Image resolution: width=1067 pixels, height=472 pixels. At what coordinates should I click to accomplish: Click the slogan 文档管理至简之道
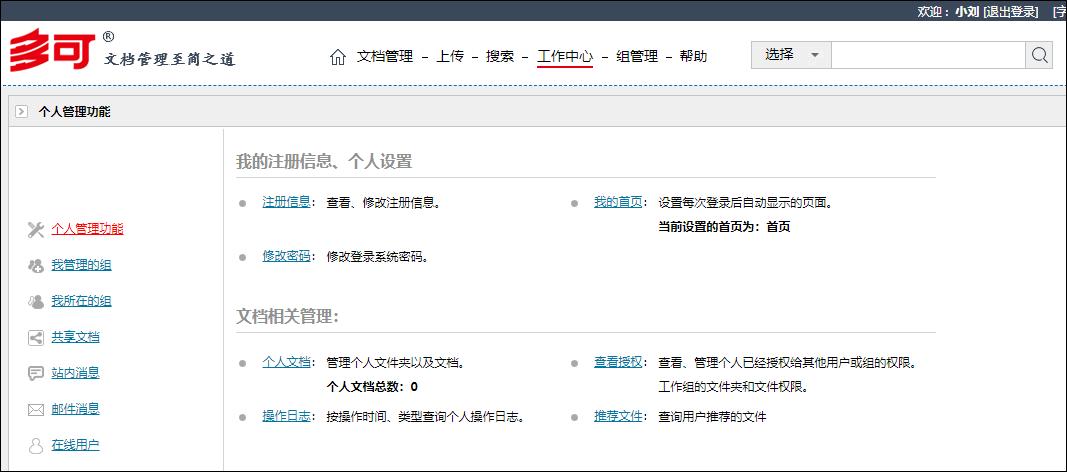(x=169, y=60)
